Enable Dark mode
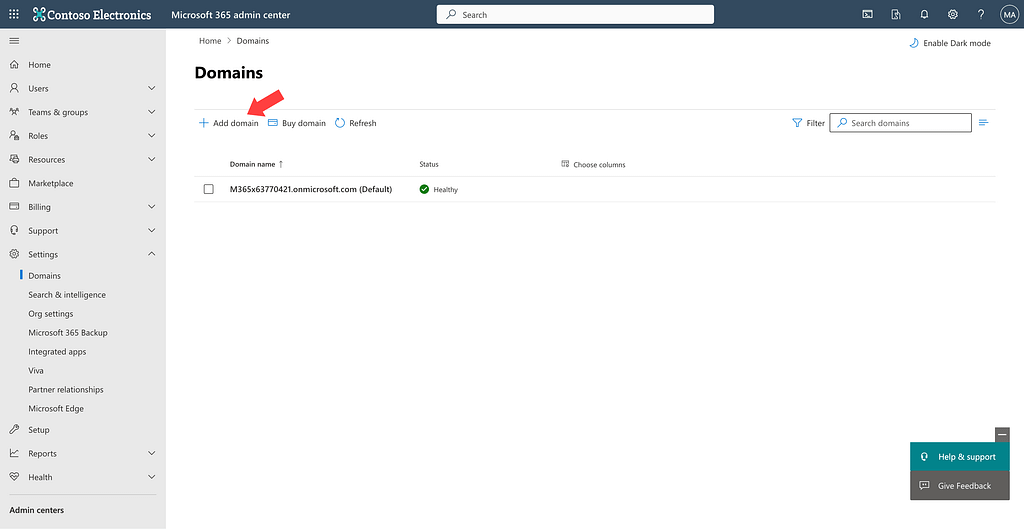Image resolution: width=1024 pixels, height=530 pixels. coord(950,44)
